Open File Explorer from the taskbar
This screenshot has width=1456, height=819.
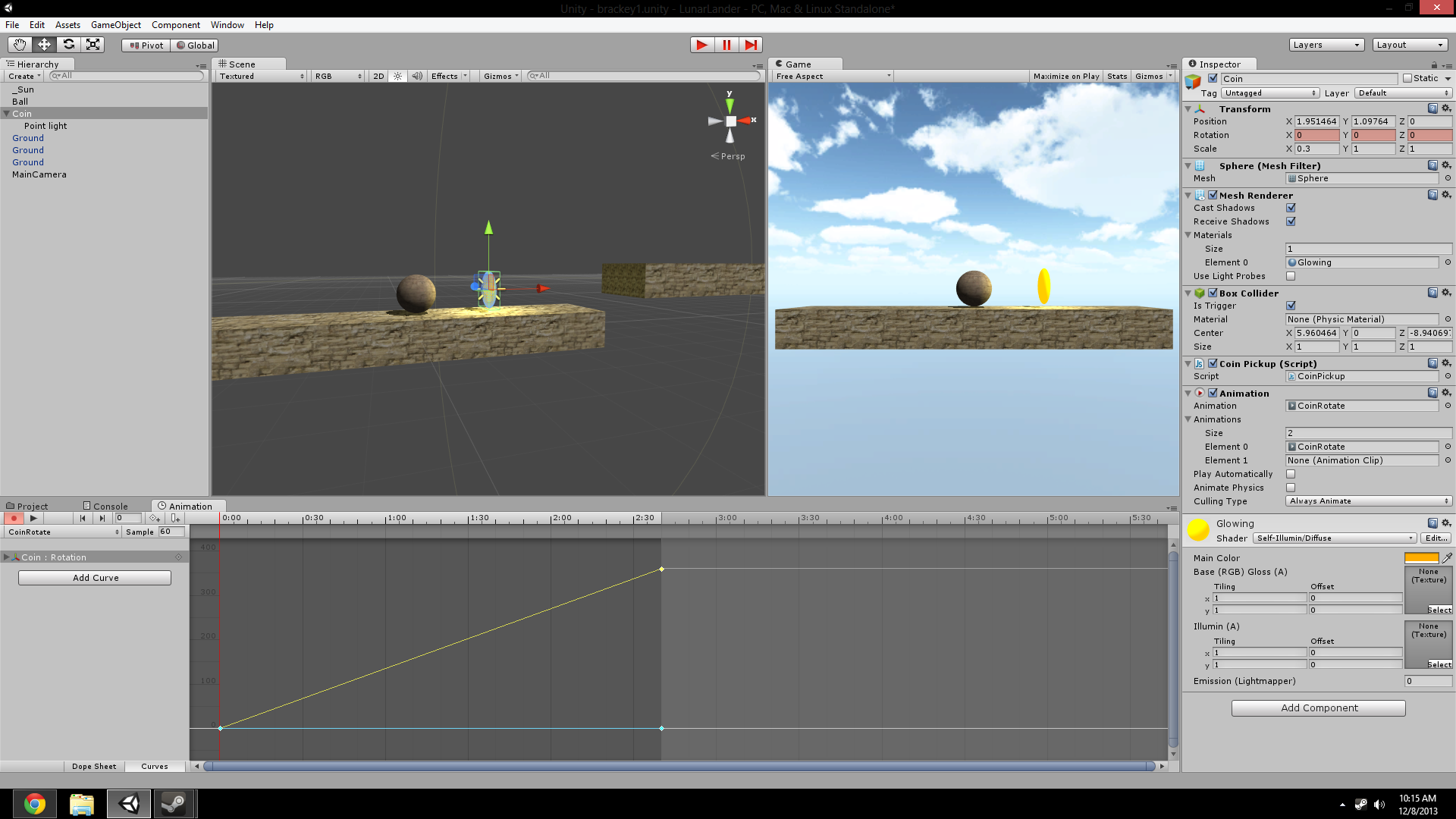coord(81,804)
